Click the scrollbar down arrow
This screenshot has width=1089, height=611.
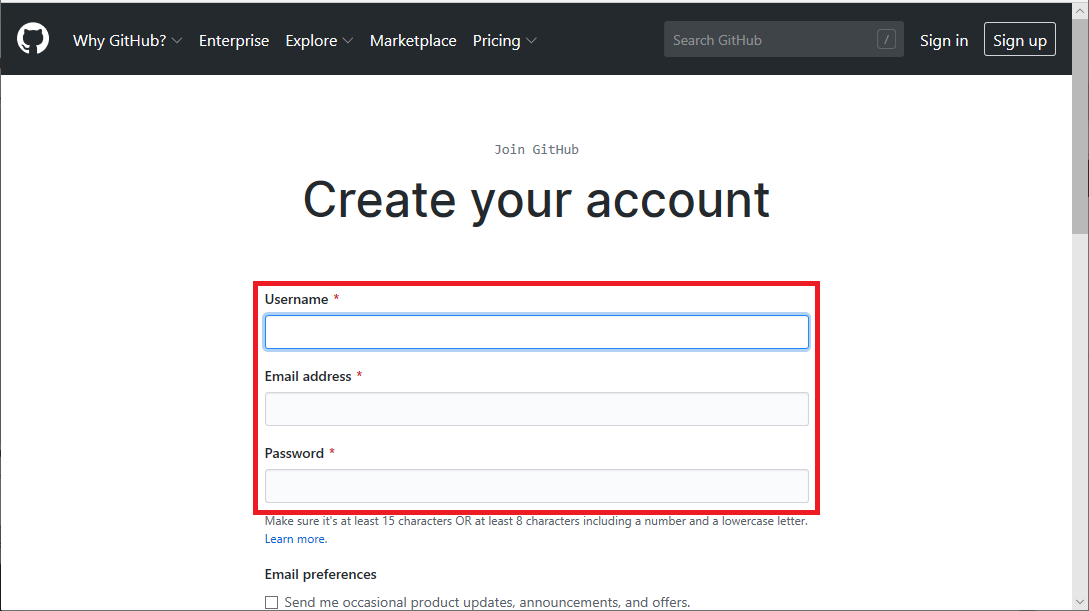(1080, 602)
